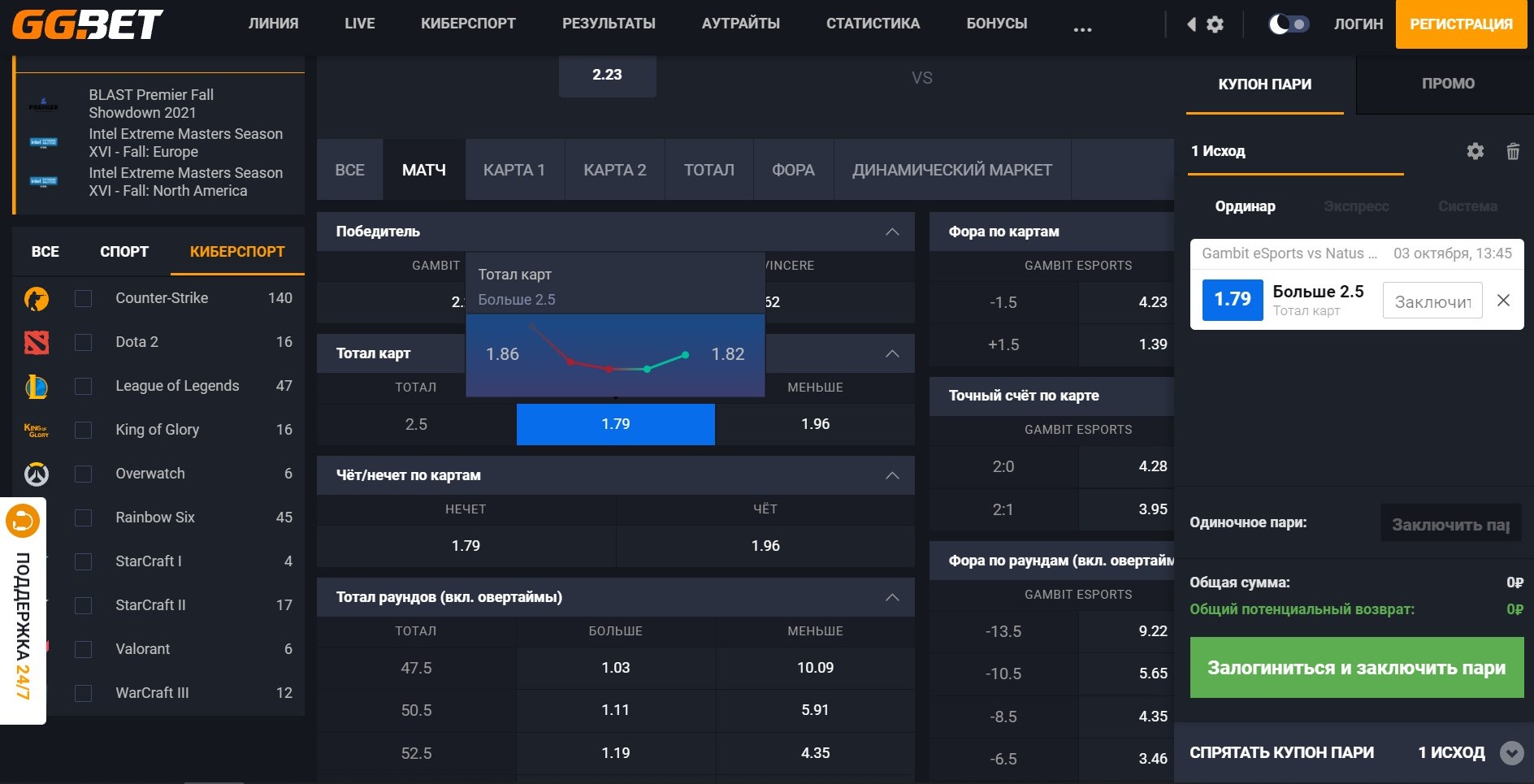Image resolution: width=1534 pixels, height=784 pixels.
Task: Click the РЕГИСТРАЦИЯ button
Action: coord(1461,24)
